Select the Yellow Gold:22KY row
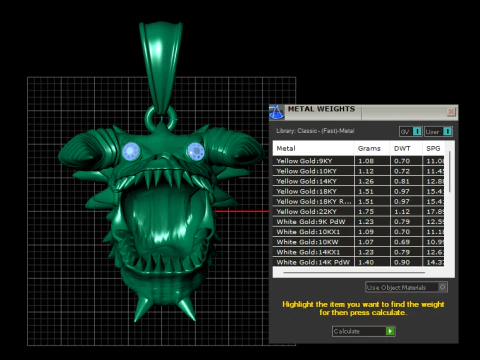 coord(358,211)
